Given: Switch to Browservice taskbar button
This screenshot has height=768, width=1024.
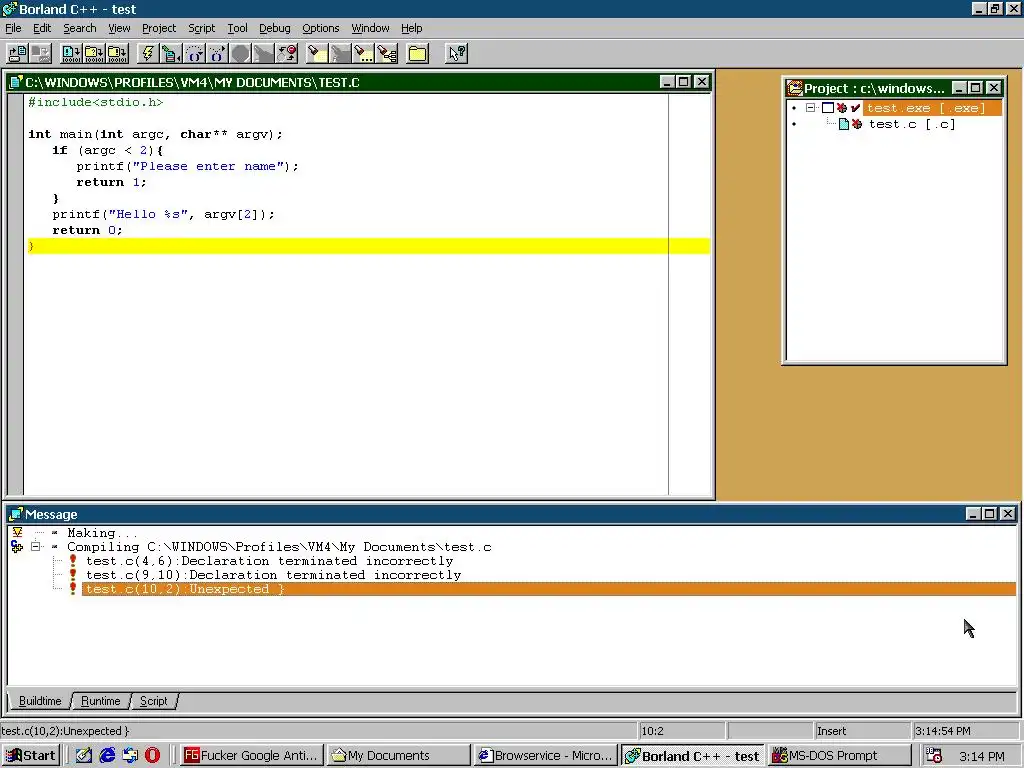Looking at the screenshot, I should click(x=546, y=756).
